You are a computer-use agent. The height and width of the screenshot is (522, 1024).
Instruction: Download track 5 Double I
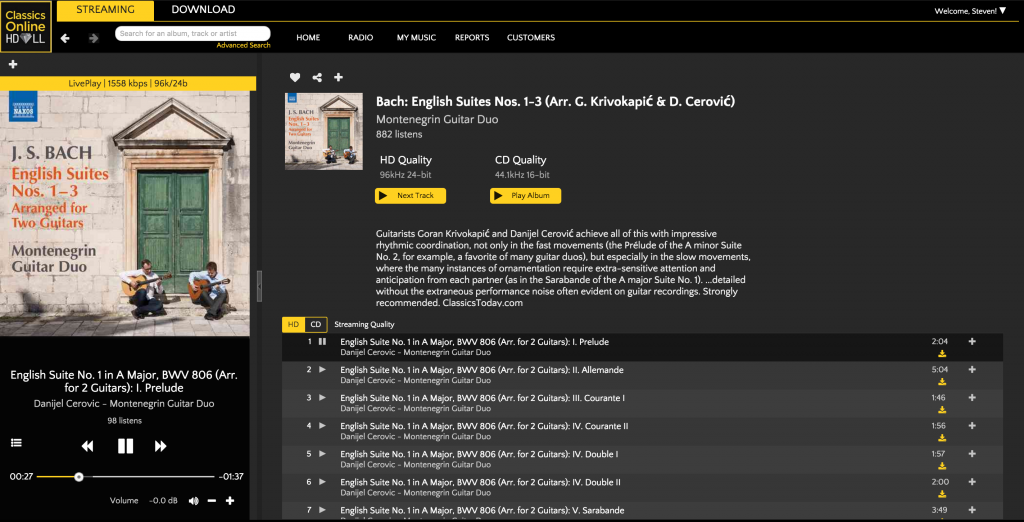tap(942, 466)
